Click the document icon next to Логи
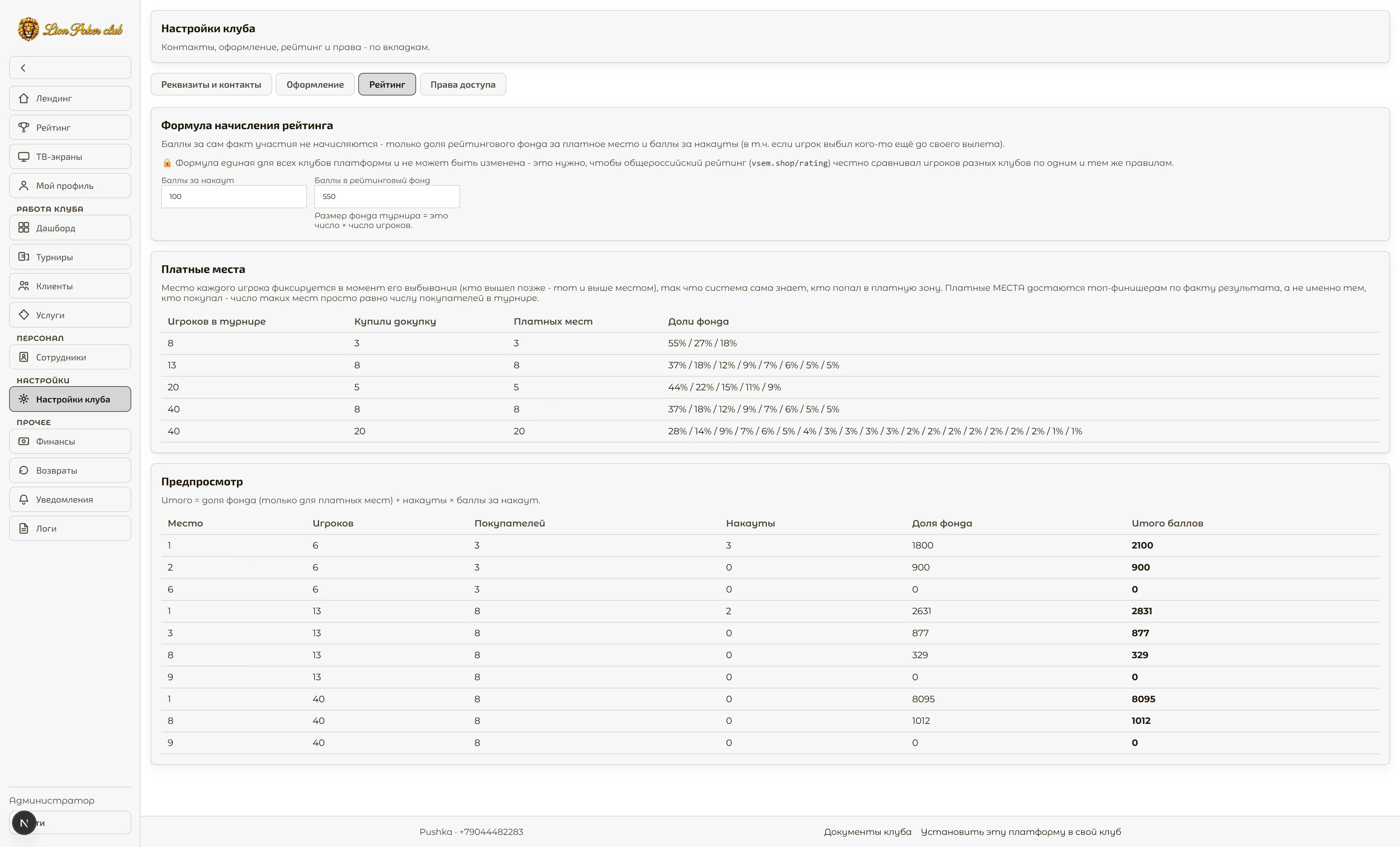This screenshot has width=1400, height=847. point(23,528)
